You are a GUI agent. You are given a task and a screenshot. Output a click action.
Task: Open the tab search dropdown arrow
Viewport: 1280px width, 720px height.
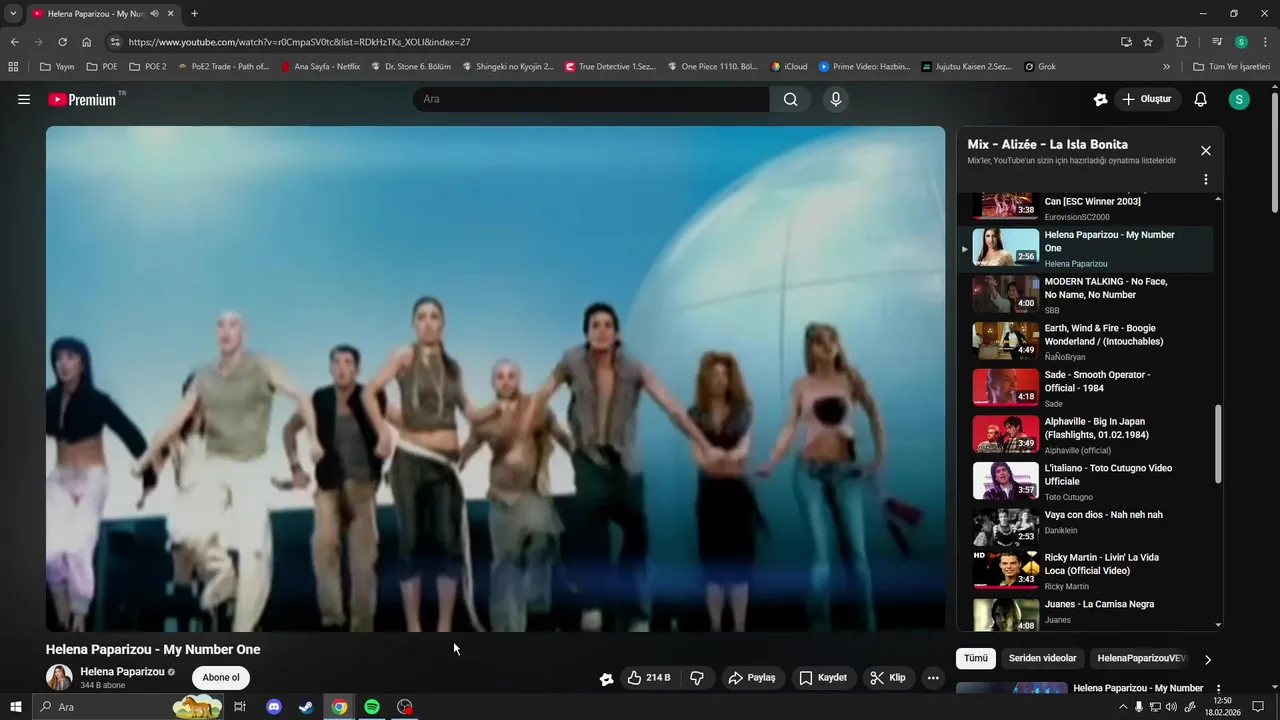13,14
